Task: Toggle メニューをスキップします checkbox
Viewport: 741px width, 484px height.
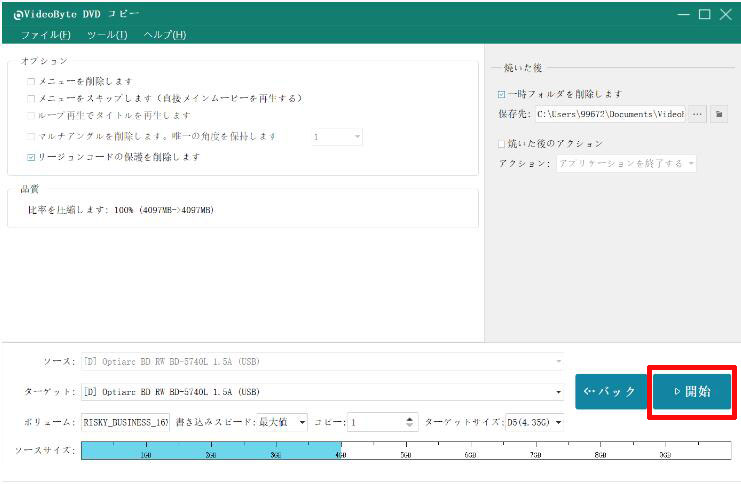Action: click(x=32, y=98)
